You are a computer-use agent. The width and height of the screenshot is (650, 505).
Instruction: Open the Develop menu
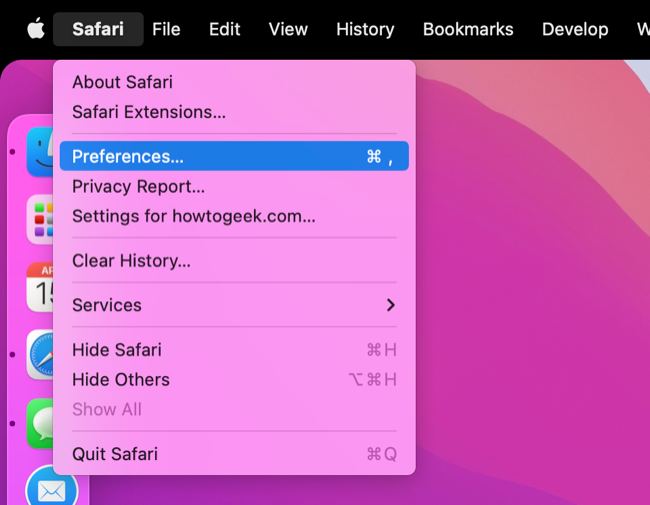[x=575, y=29]
